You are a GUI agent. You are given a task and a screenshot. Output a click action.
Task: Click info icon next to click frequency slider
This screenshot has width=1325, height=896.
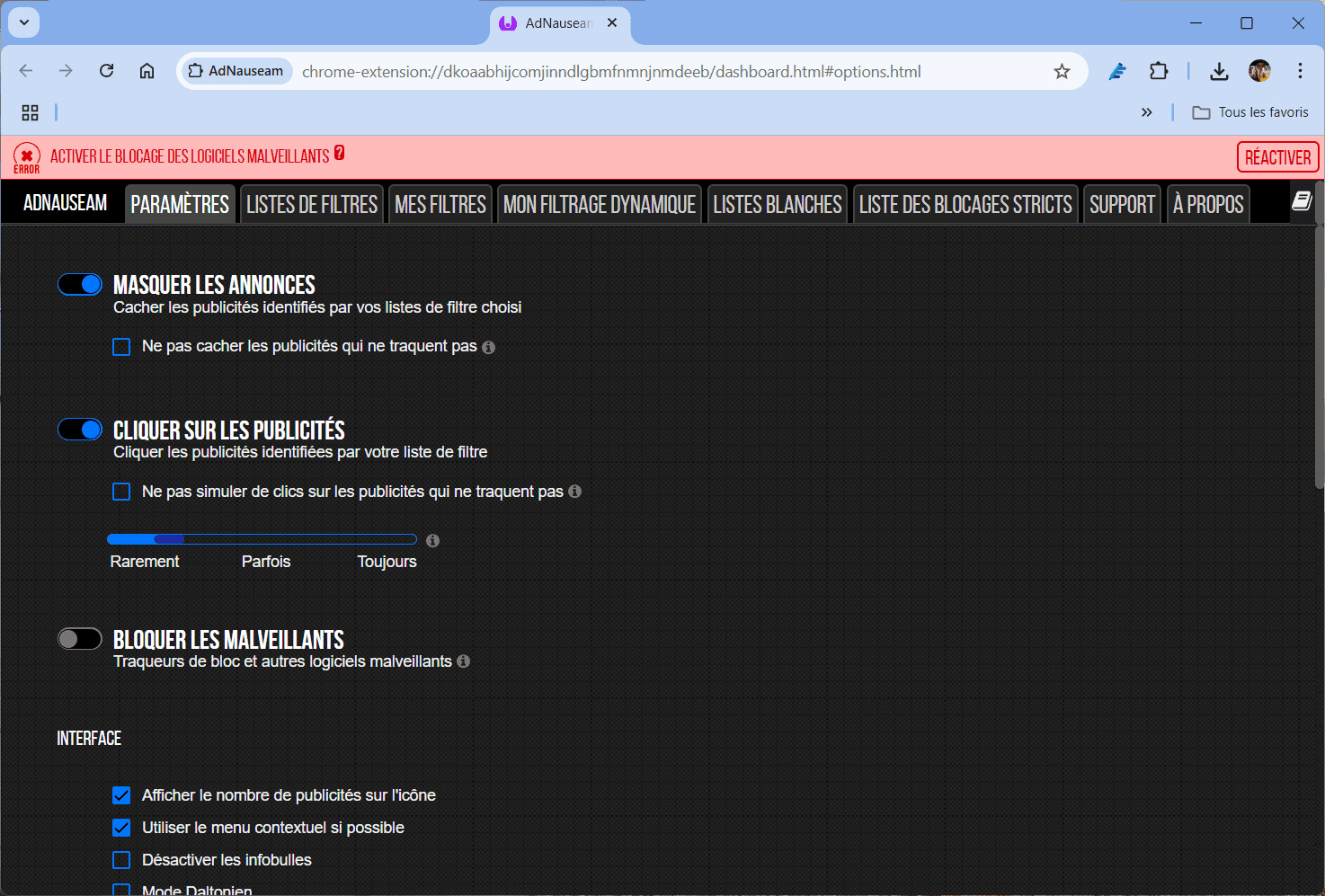pyautogui.click(x=432, y=540)
